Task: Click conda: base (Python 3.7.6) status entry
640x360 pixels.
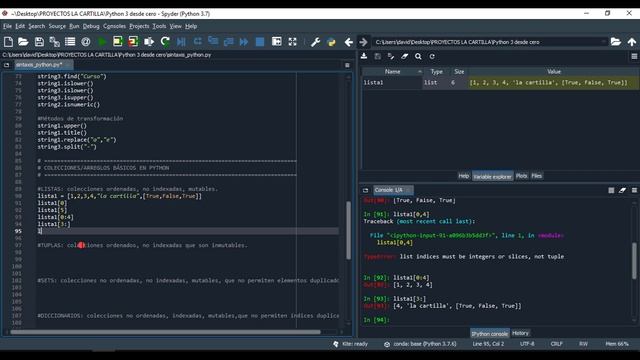Action: [420, 344]
